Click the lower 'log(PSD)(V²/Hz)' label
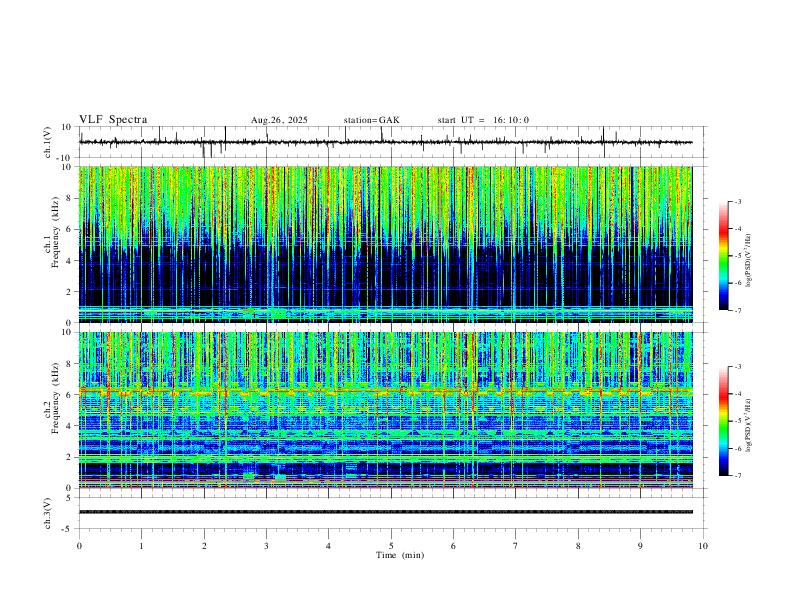This screenshot has width=792, height=612. pos(749,425)
